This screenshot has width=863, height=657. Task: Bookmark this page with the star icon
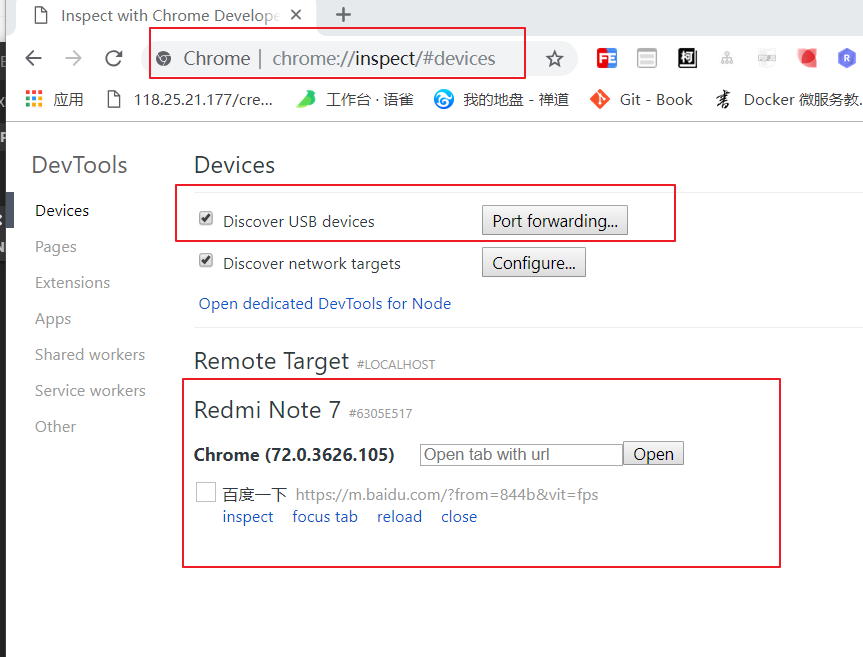554,58
